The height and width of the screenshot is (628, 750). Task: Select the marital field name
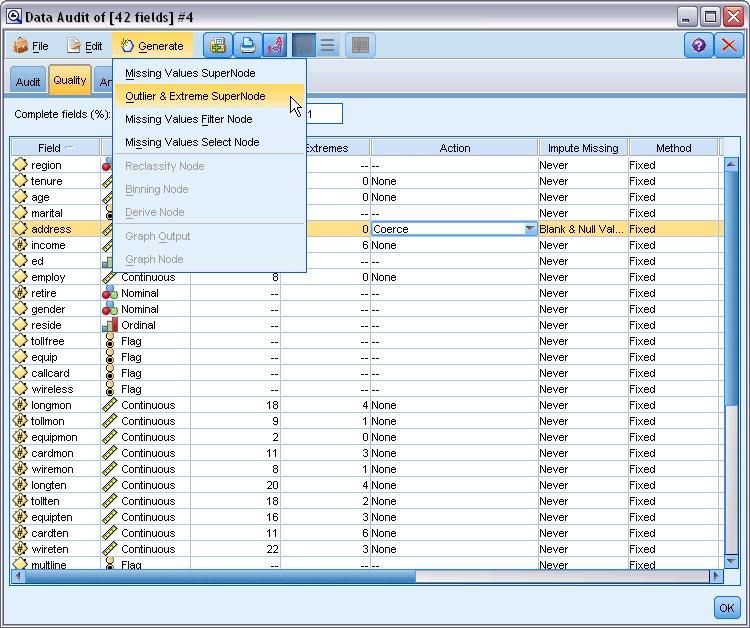tap(46, 213)
